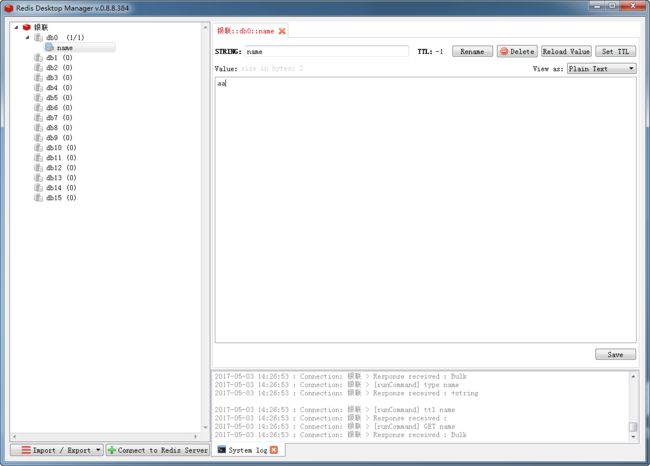
Task: Select the db15 (0) tree label
Action: (61, 198)
